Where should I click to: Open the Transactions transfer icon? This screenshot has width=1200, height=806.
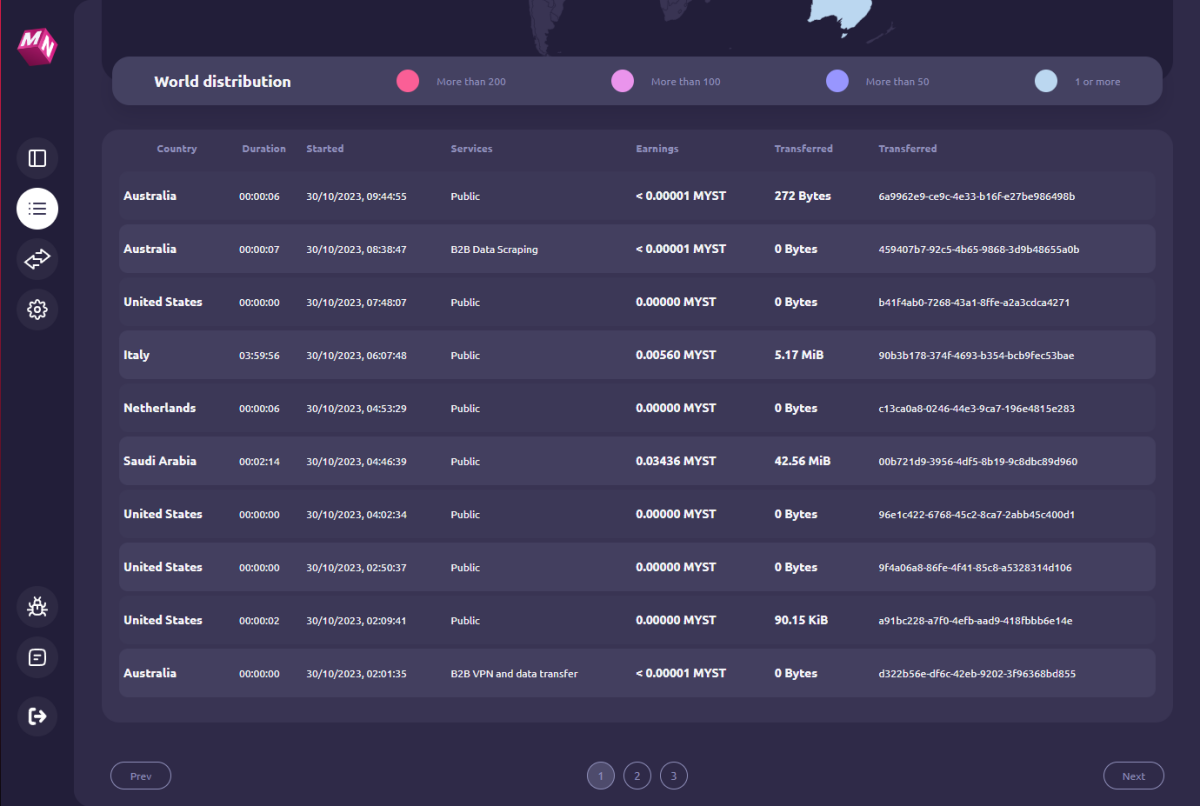coord(37,259)
